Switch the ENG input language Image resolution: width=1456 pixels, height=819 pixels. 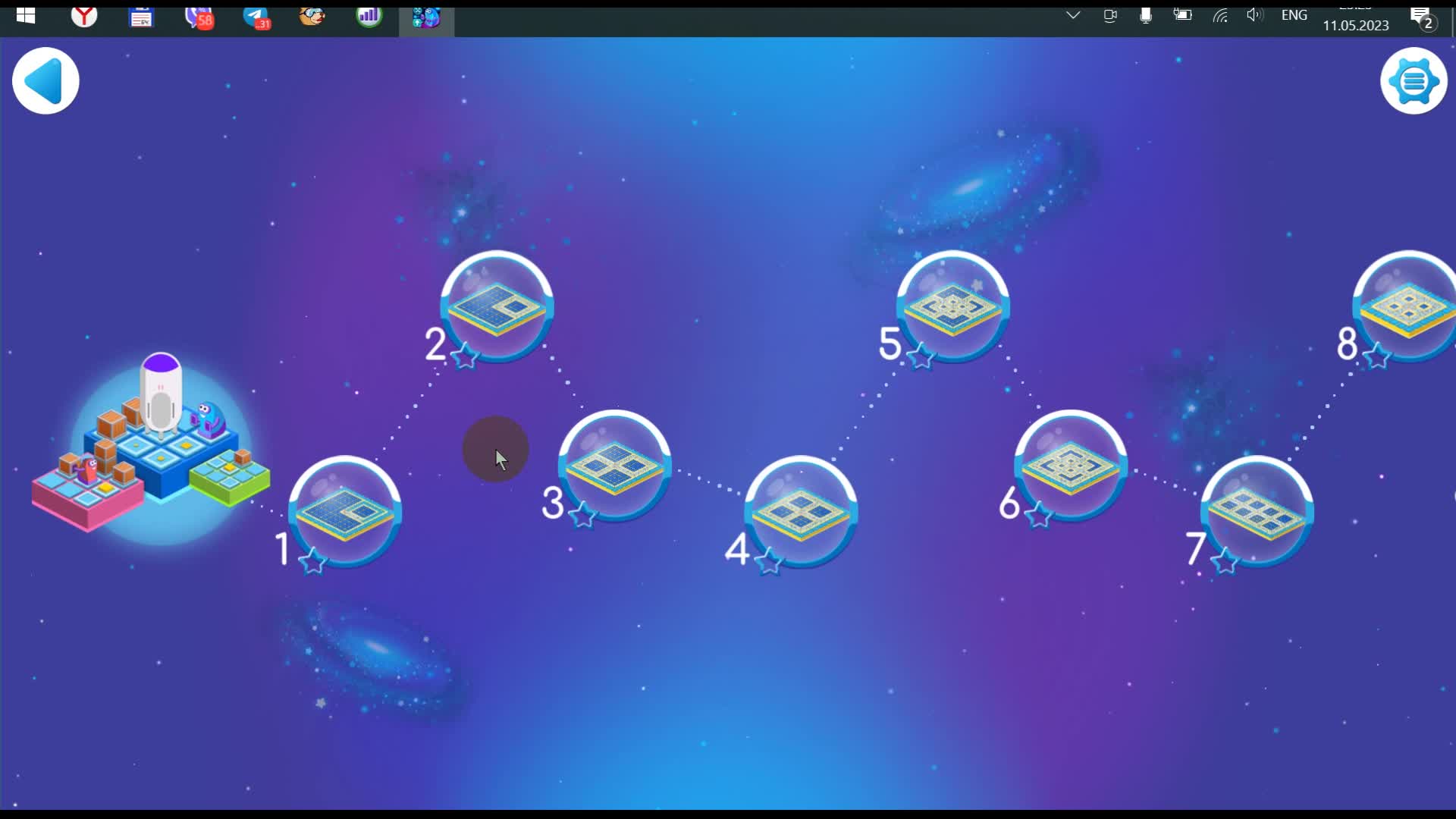click(x=1294, y=15)
